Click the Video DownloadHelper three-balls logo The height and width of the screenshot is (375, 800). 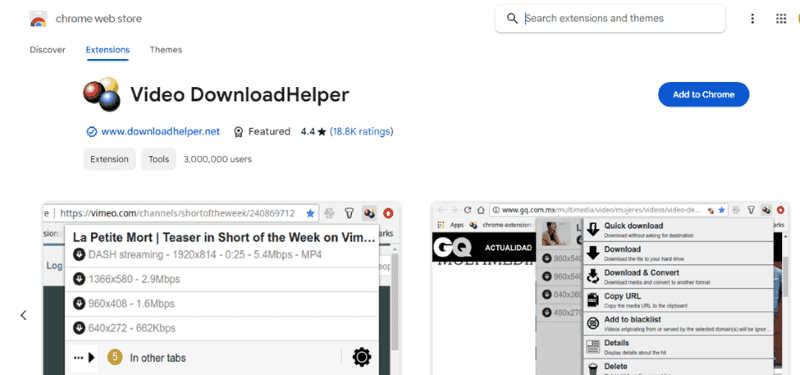[102, 94]
